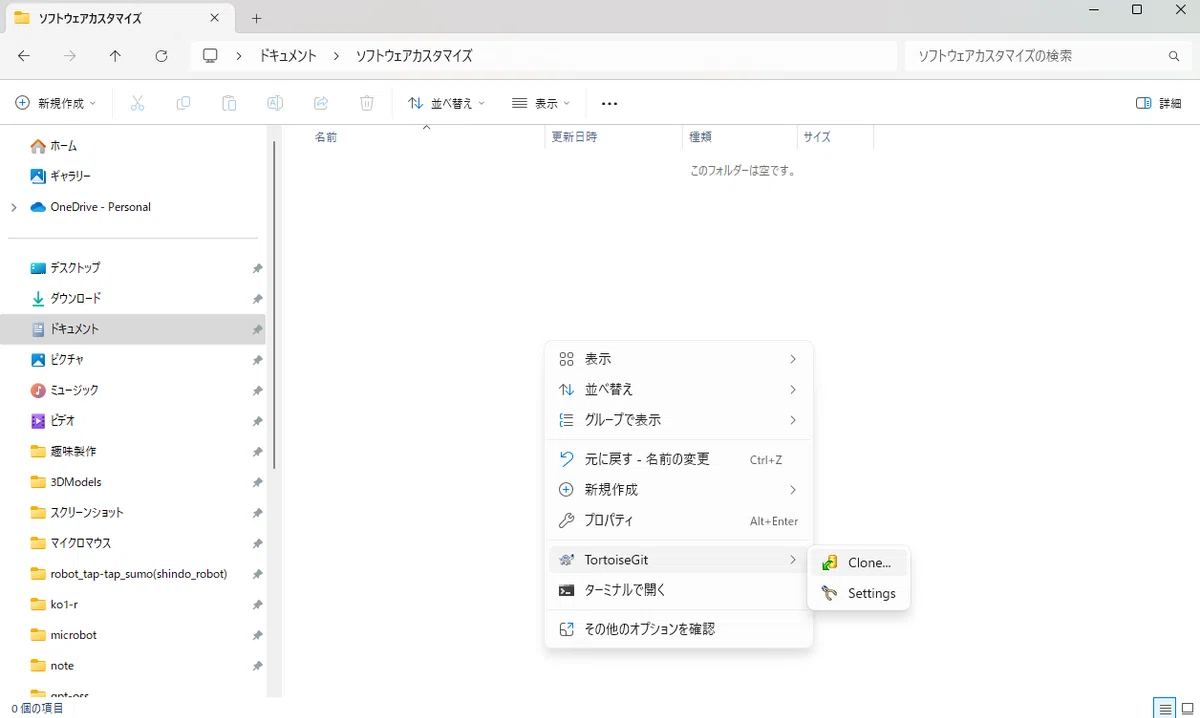Expand the OneDrive - Personal tree node
The image size is (1200, 718).
(x=13, y=207)
